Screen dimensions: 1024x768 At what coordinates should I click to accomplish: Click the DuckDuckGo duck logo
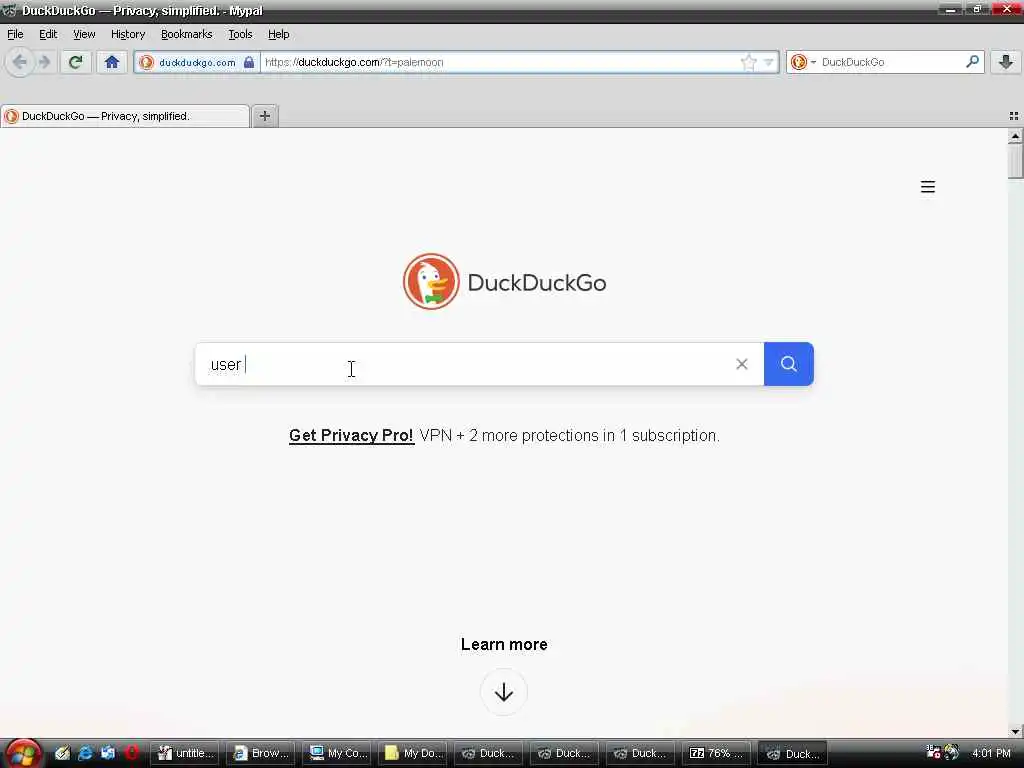tap(431, 281)
